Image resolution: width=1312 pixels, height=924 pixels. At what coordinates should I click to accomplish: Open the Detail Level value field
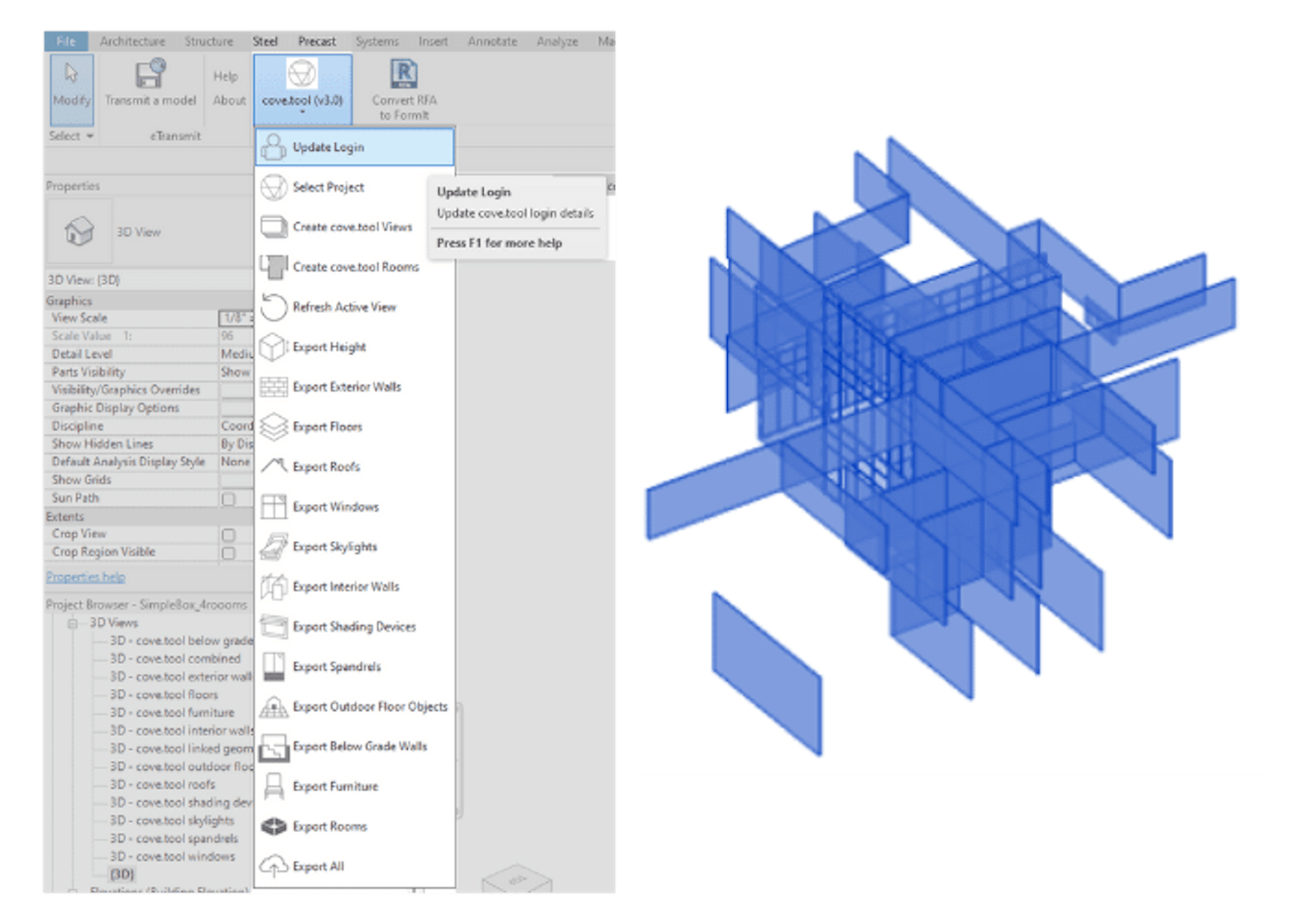point(236,354)
